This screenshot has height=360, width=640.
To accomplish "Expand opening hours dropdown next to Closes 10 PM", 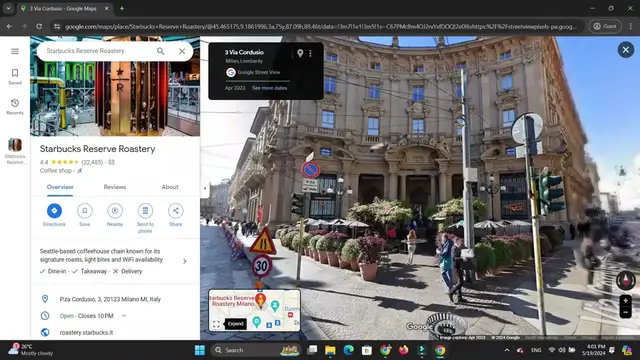I will click(124, 316).
